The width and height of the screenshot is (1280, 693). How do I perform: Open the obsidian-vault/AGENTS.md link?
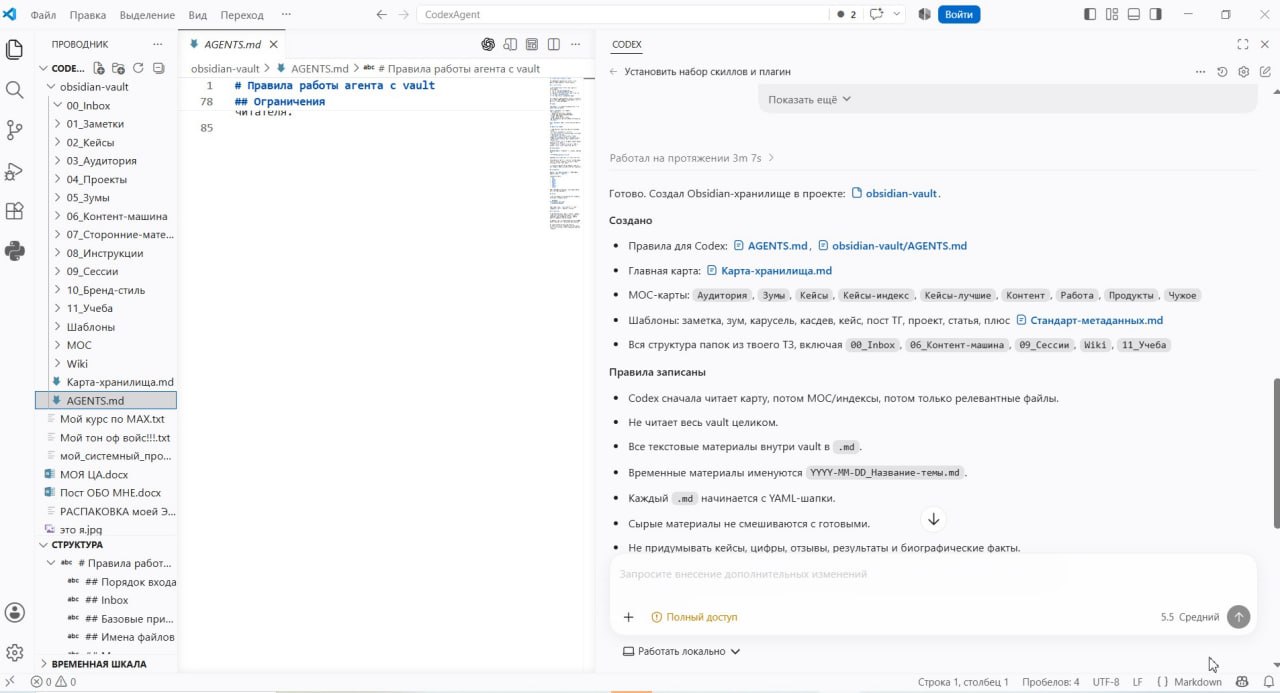(892, 245)
